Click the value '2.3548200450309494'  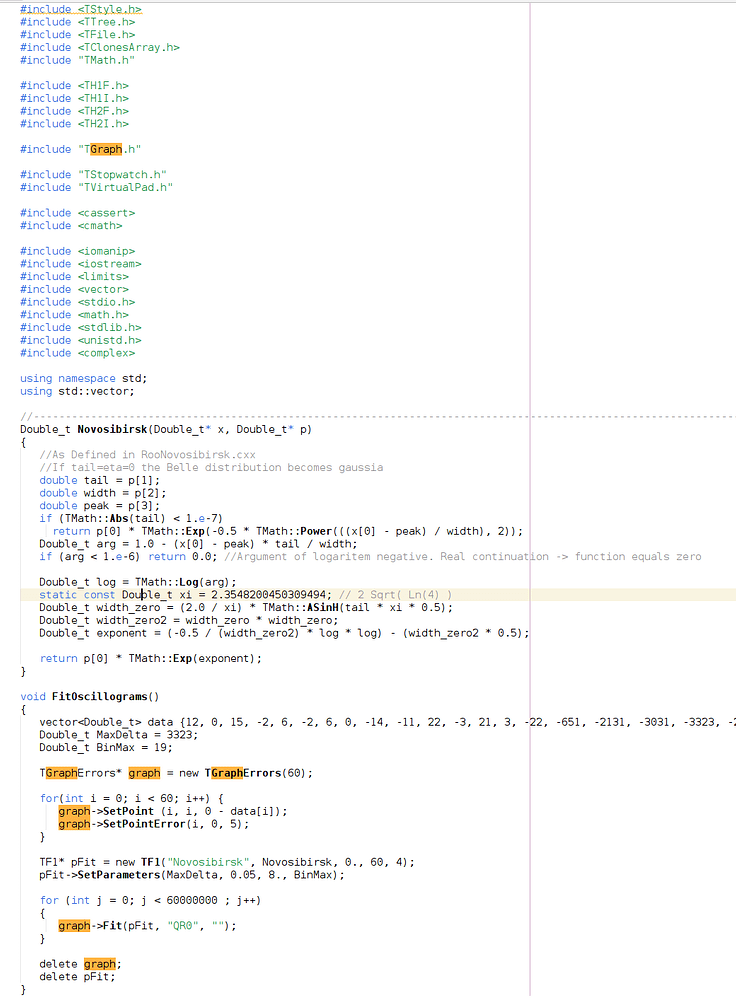(x=269, y=595)
